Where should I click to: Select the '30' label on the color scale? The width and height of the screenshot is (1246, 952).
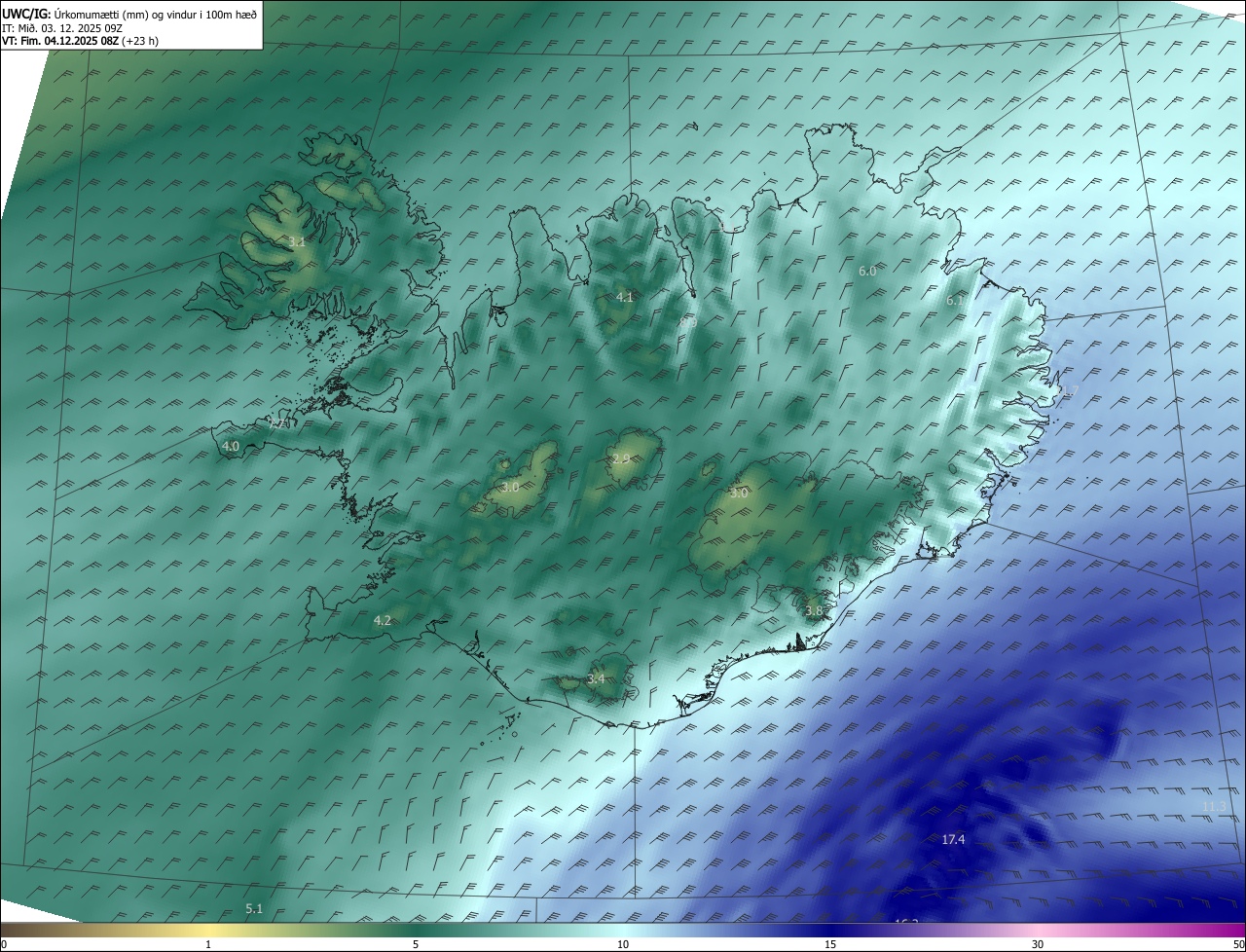point(1038,944)
